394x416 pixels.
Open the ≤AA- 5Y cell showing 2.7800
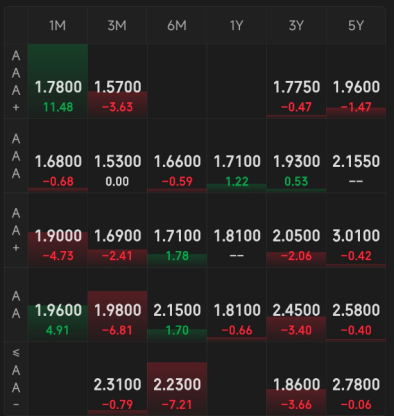pos(356,379)
